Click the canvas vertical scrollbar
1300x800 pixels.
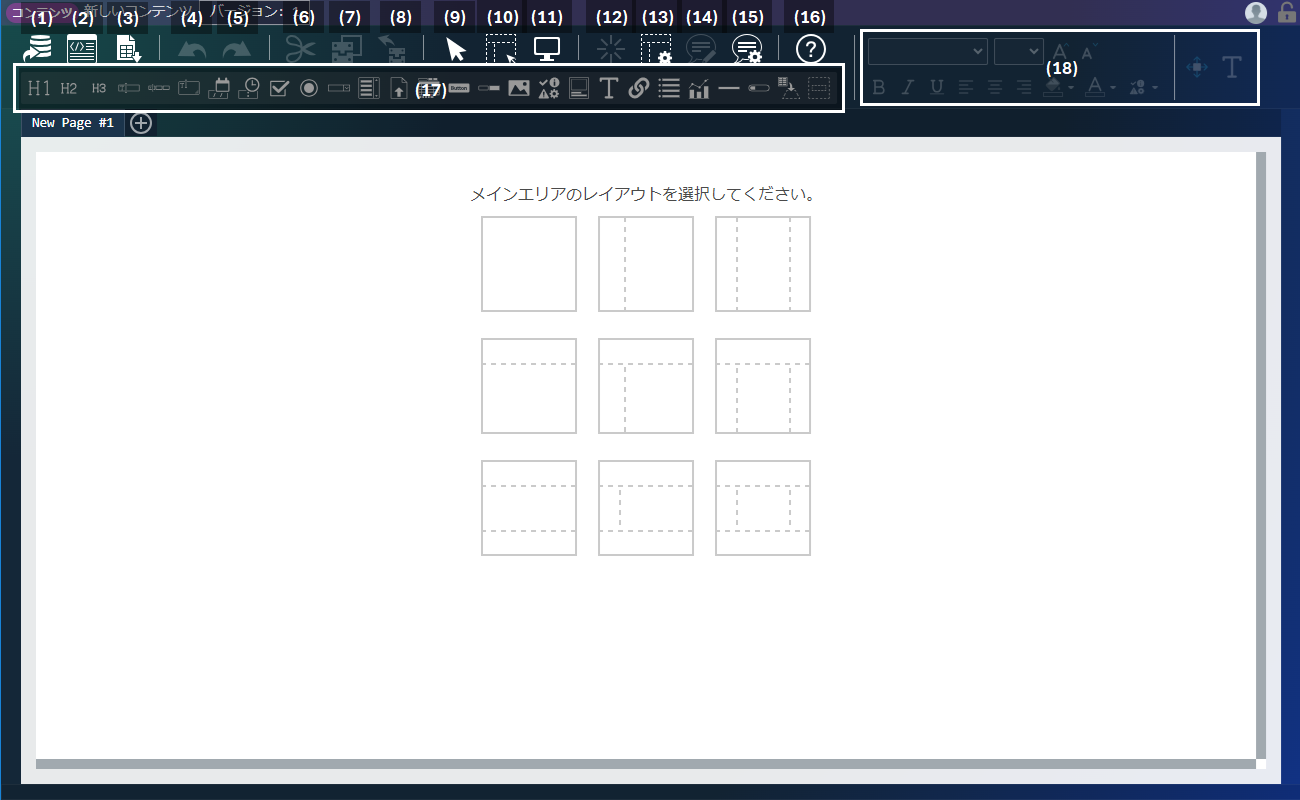pos(1261,456)
